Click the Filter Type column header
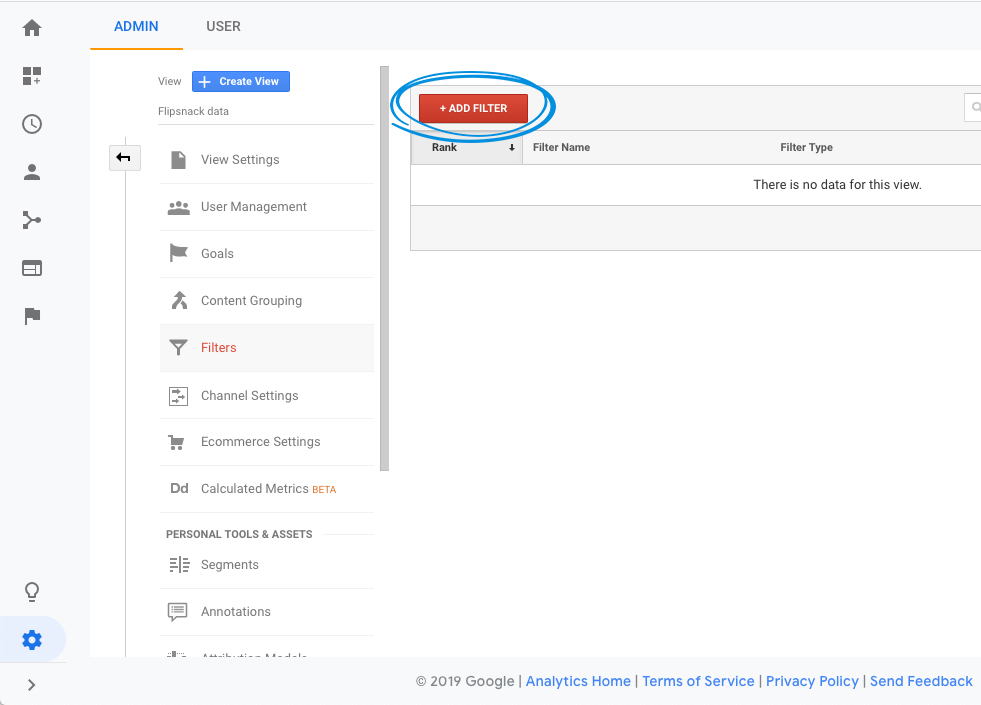Image resolution: width=981 pixels, height=705 pixels. click(x=806, y=148)
